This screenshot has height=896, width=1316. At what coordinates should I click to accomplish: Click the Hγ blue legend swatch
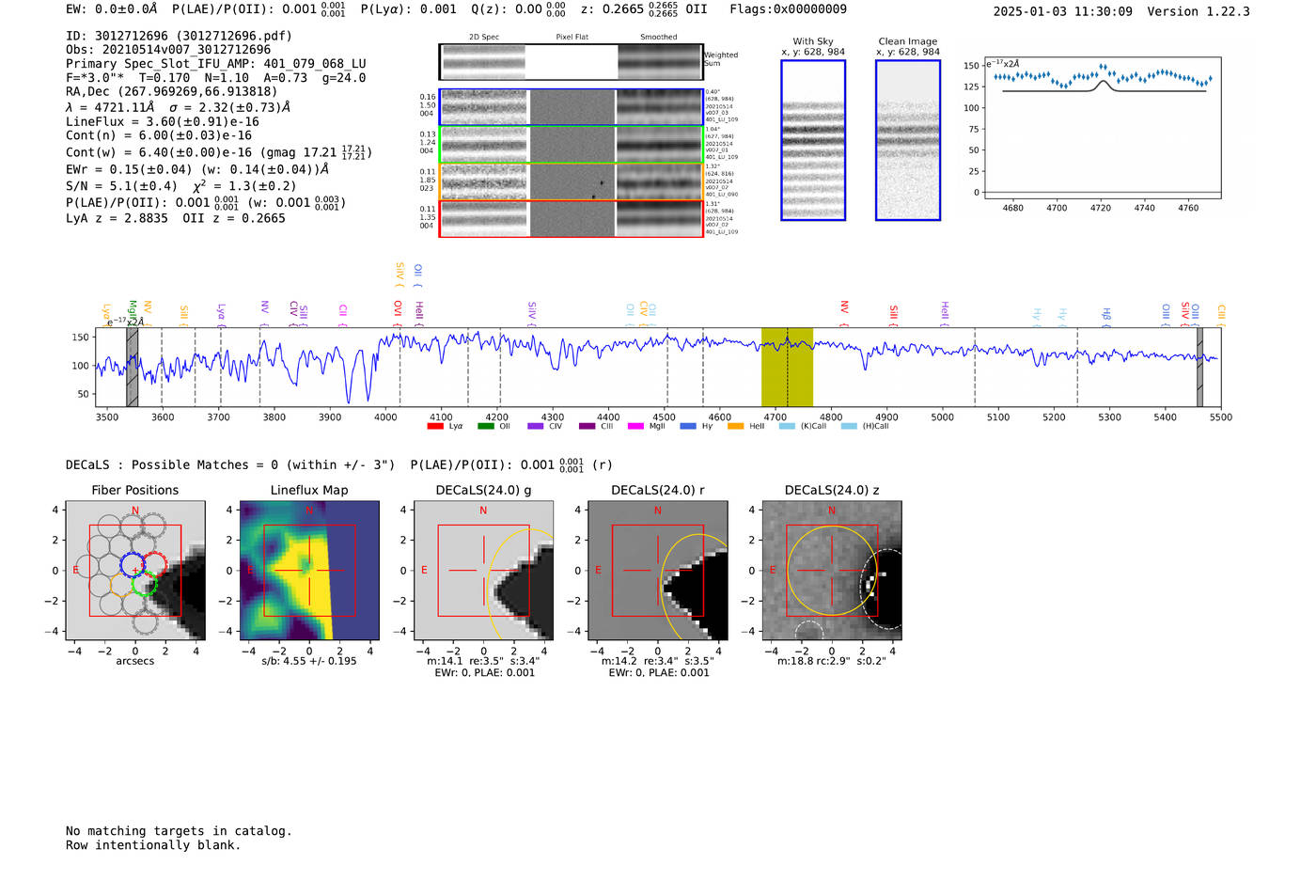pos(688,426)
